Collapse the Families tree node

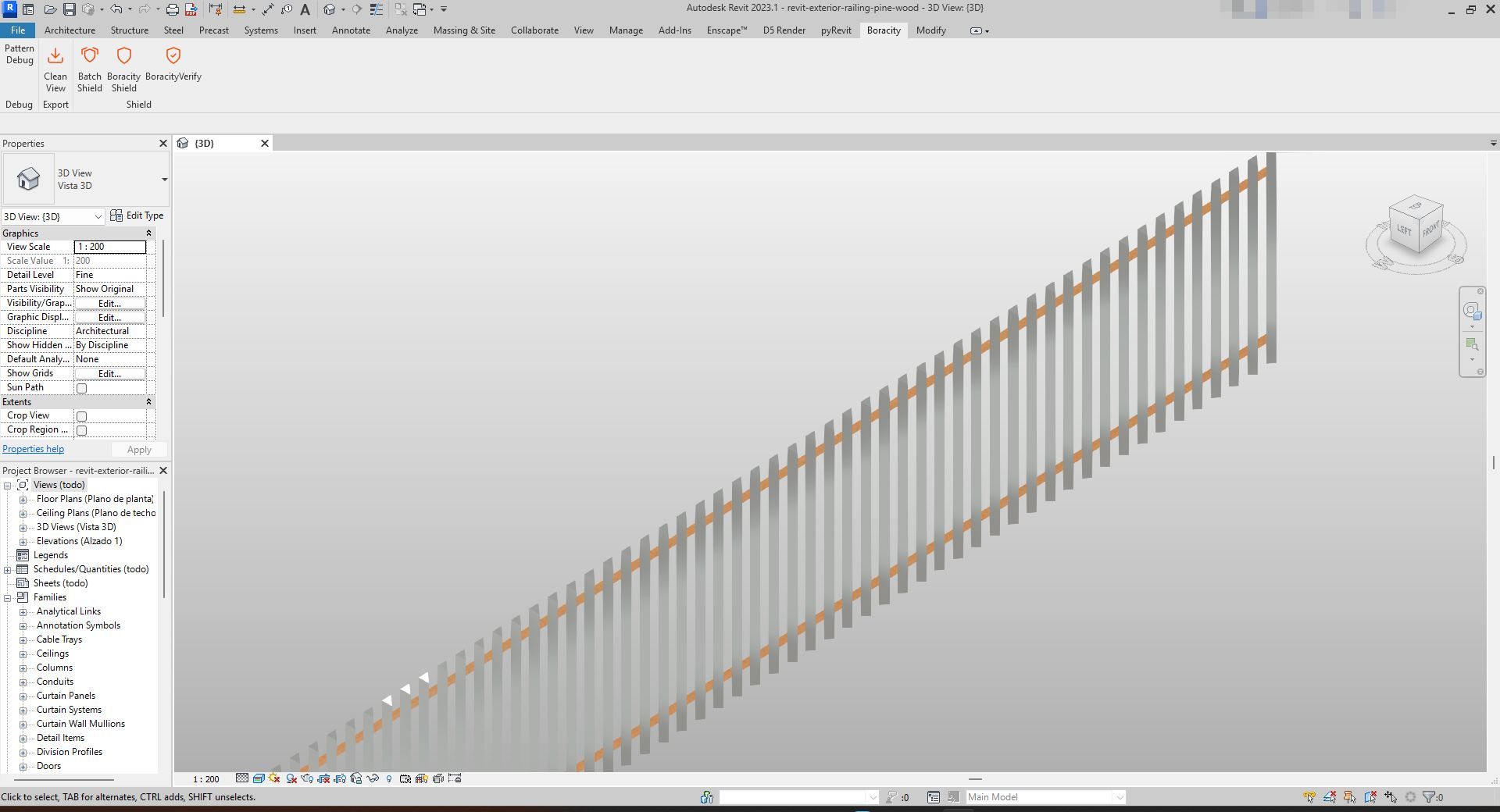(x=8, y=598)
